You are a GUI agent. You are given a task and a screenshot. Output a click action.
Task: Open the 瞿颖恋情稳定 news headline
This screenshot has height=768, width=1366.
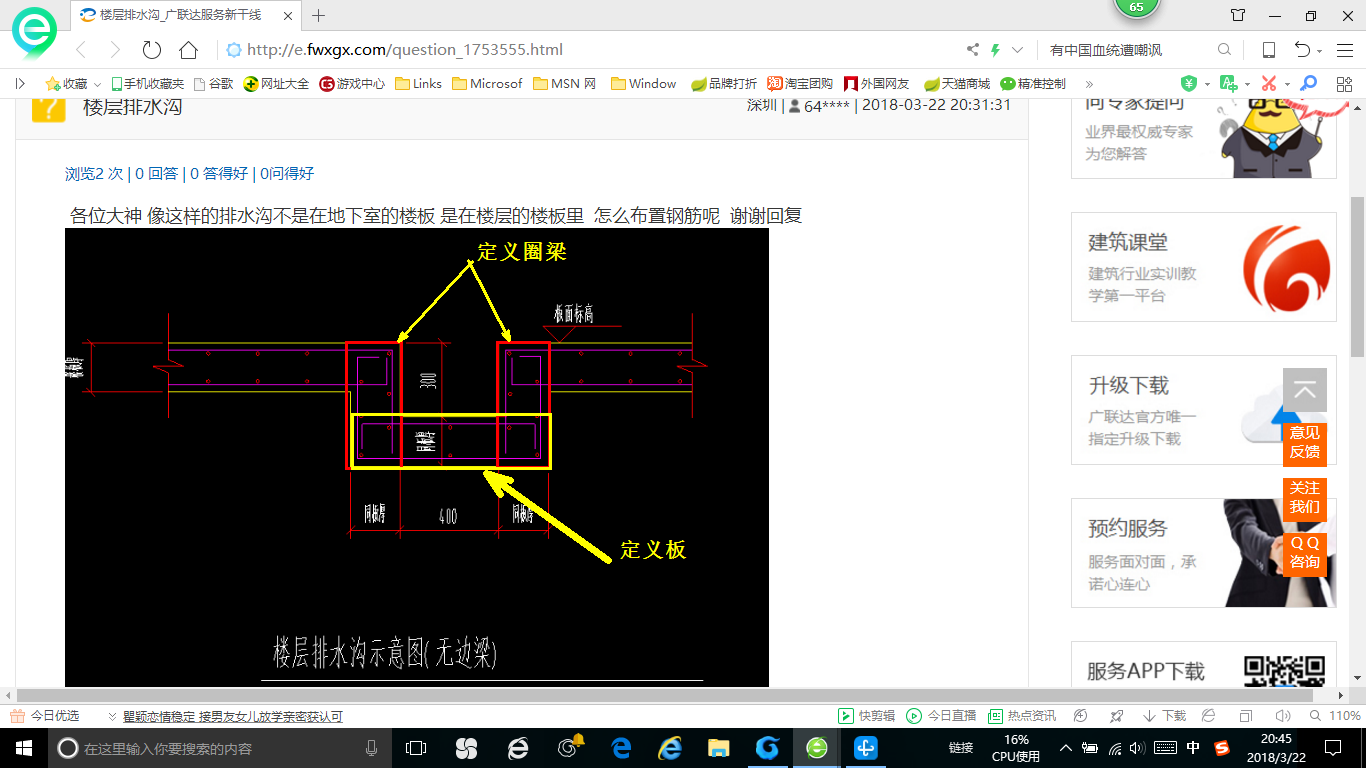coord(233,716)
